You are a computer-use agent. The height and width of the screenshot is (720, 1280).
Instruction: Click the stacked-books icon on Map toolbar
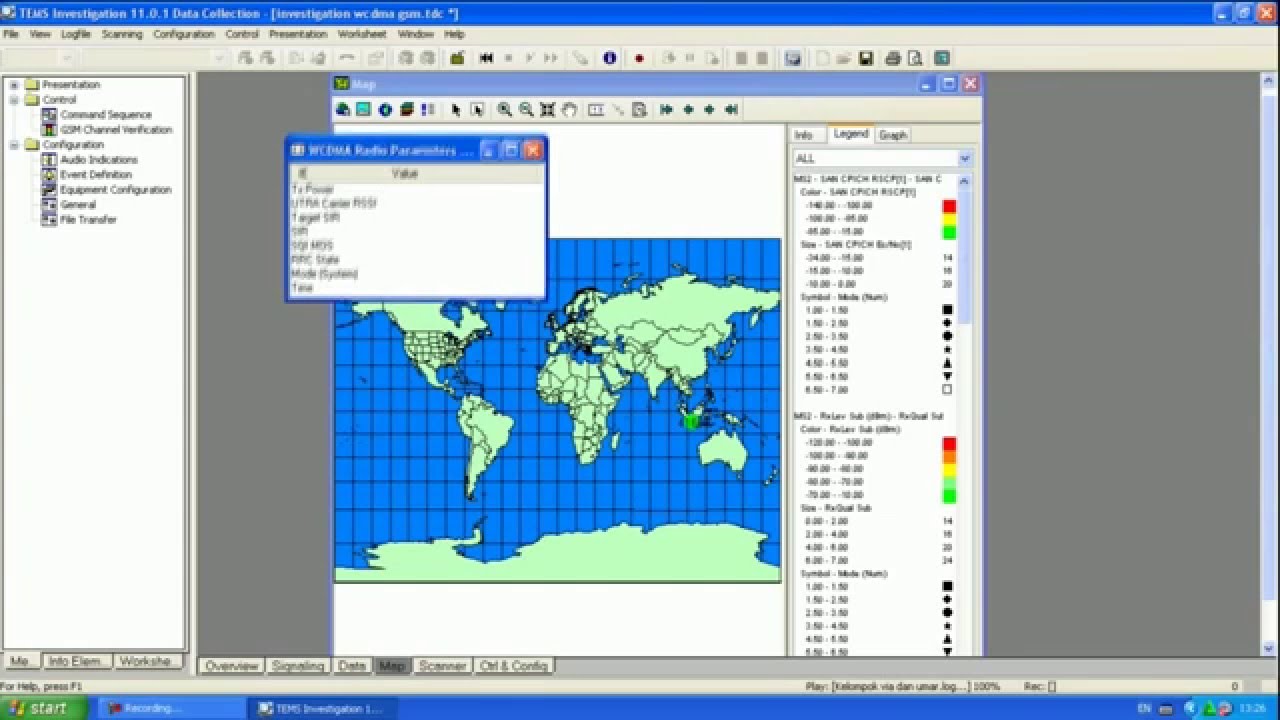[x=407, y=110]
